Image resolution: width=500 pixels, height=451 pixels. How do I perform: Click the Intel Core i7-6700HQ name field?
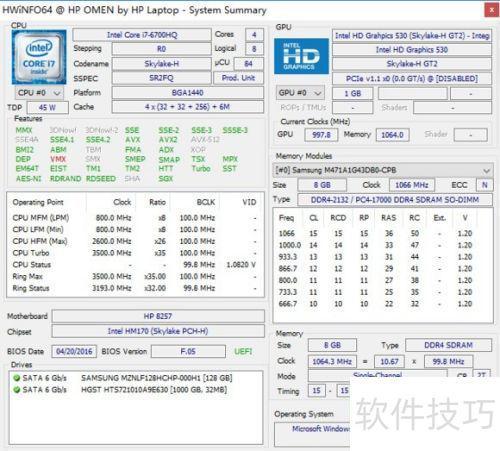[x=142, y=35]
